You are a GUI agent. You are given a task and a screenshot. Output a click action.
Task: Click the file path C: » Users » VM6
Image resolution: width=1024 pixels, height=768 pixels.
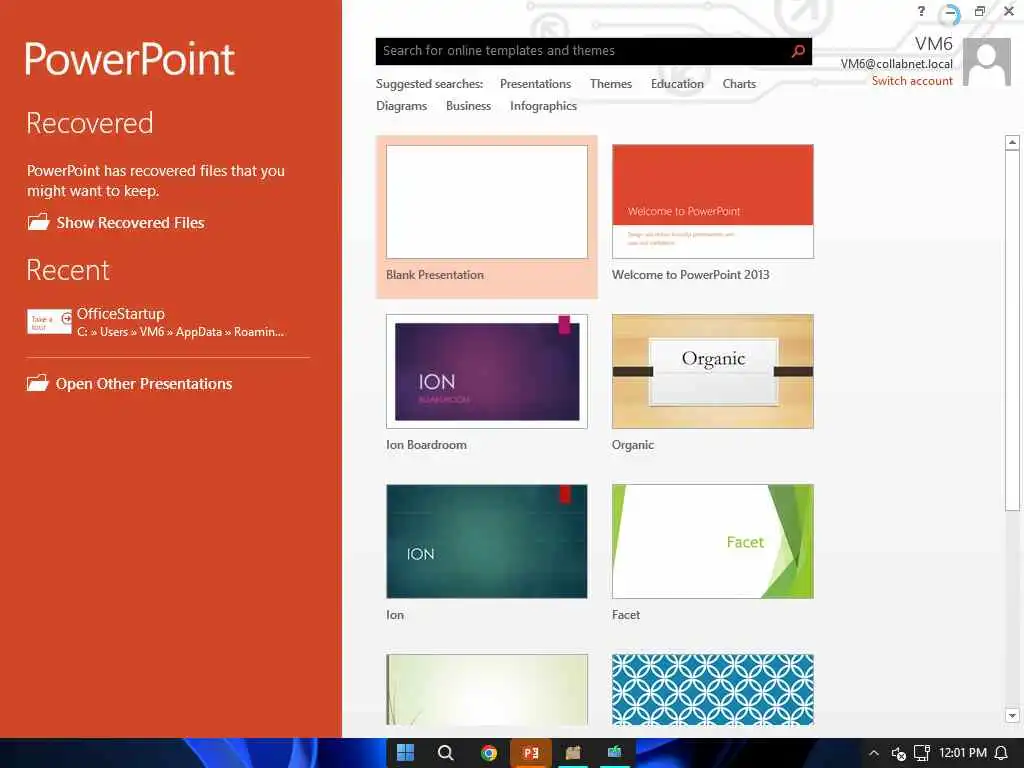(x=180, y=332)
